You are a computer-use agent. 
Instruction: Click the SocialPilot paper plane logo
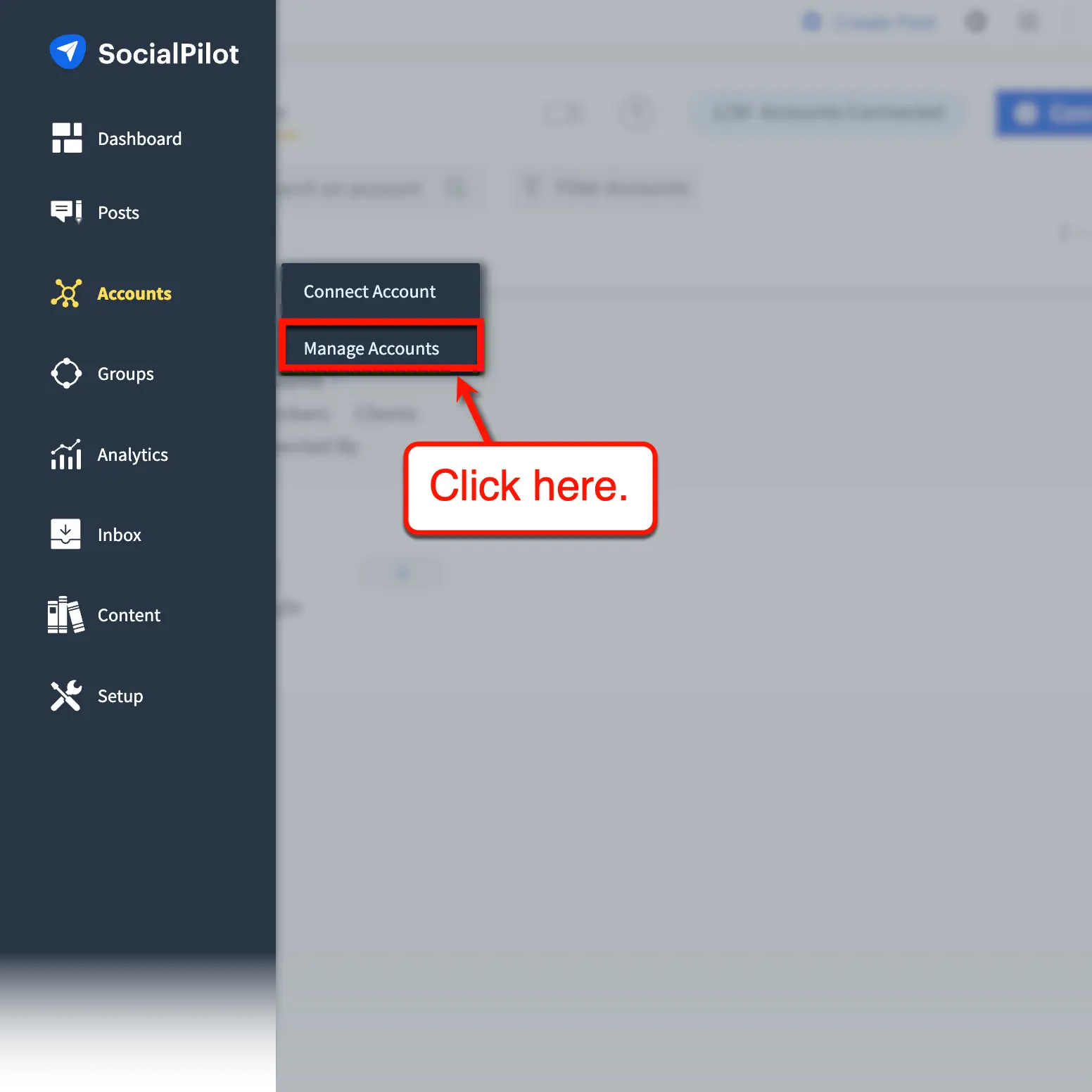coord(68,51)
